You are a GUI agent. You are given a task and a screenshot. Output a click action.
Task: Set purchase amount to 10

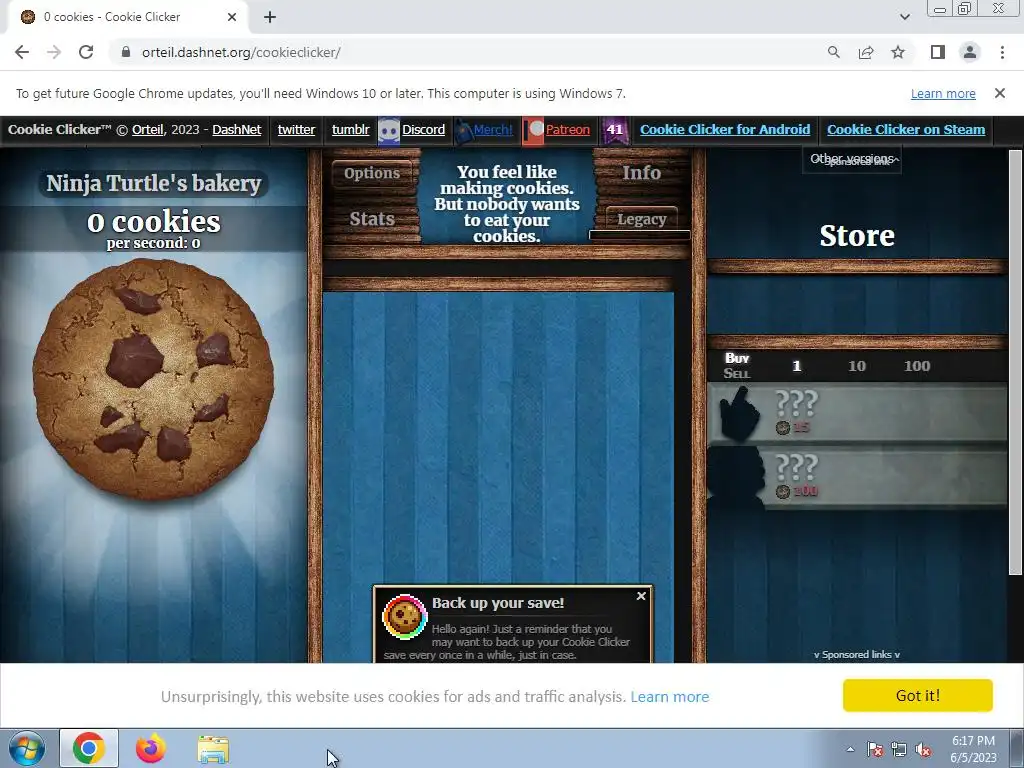857,366
